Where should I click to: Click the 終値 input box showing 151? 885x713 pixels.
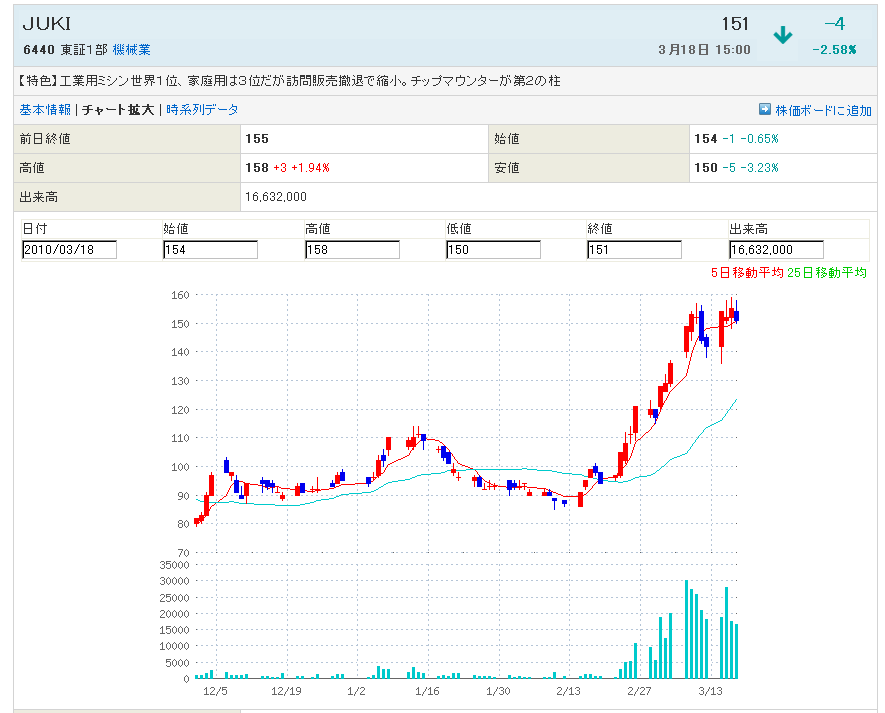(634, 250)
